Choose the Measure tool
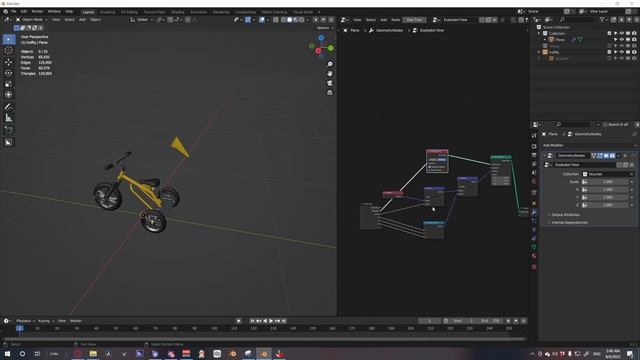This screenshot has width=640, height=360. point(9,118)
